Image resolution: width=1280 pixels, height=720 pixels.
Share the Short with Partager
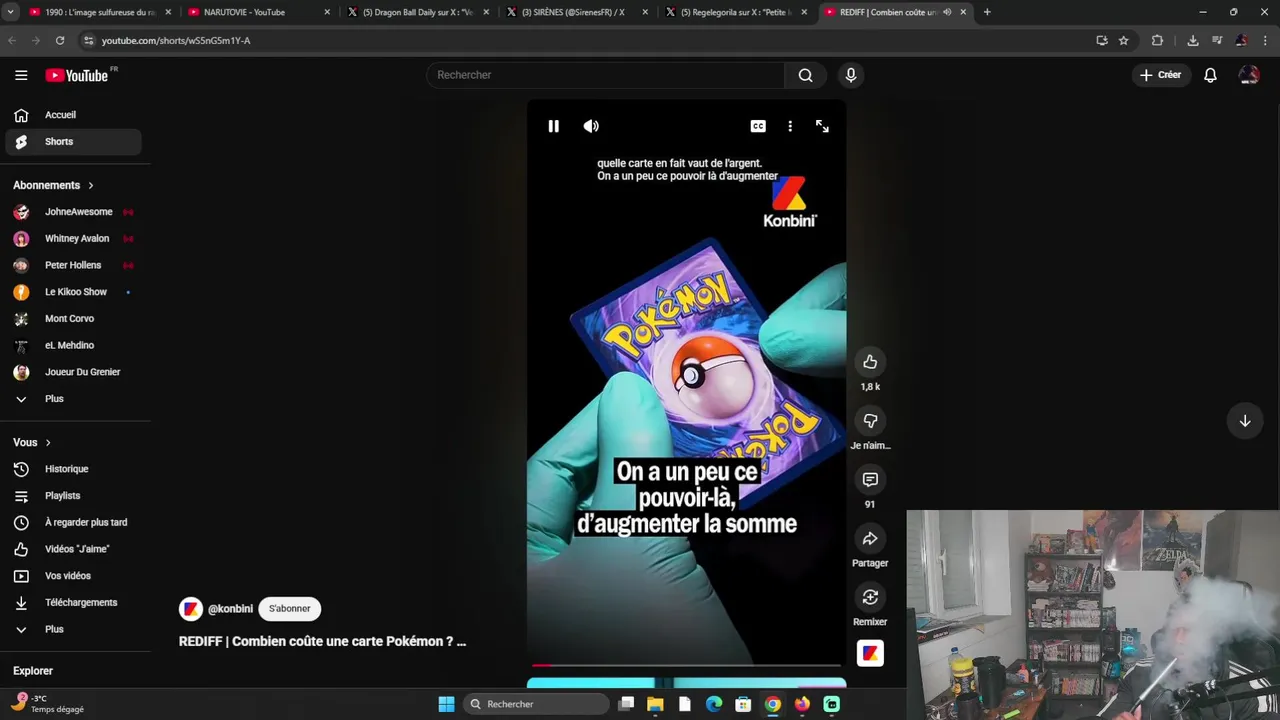click(x=870, y=539)
